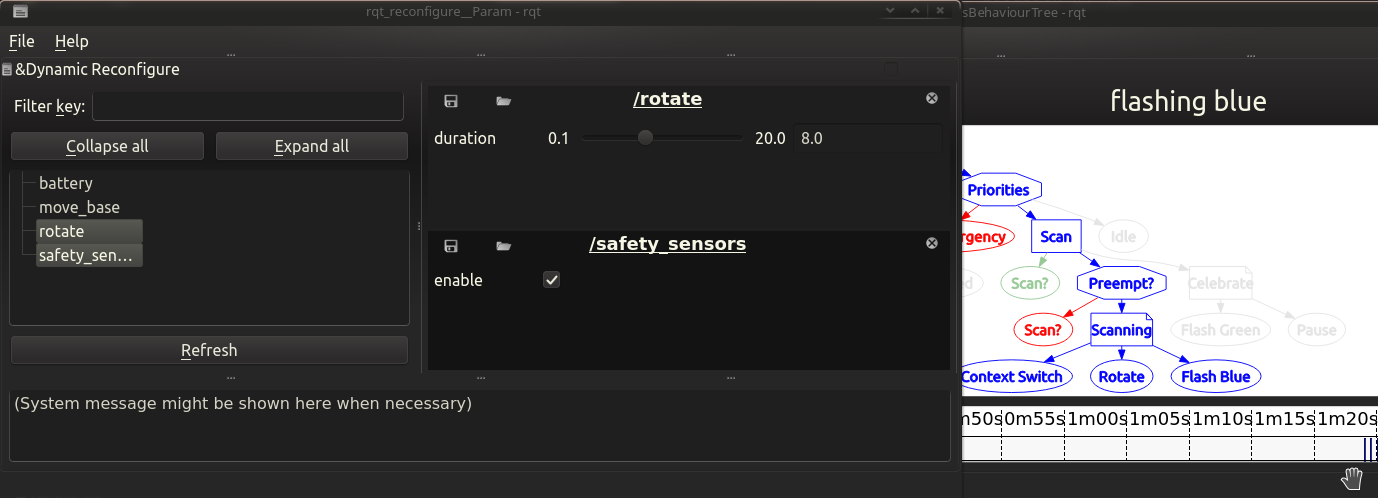Open the File menu

coord(22,41)
